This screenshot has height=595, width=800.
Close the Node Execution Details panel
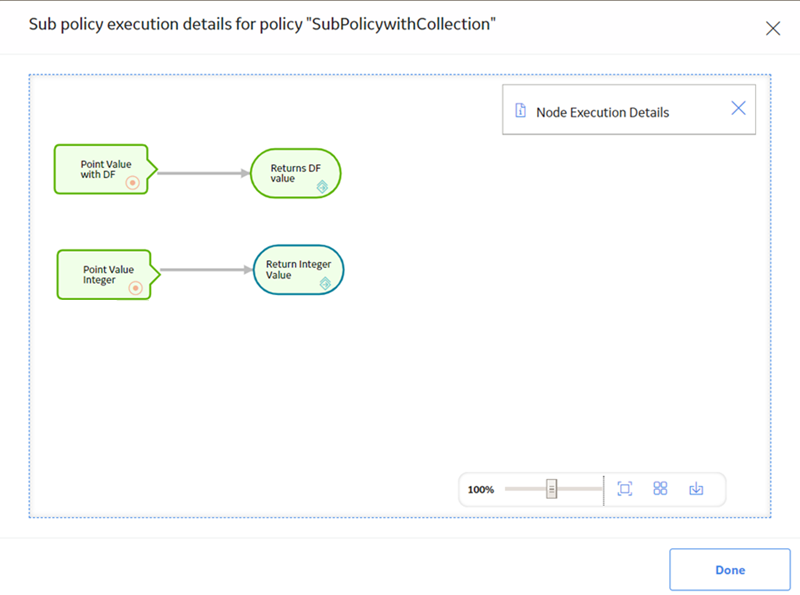(738, 108)
